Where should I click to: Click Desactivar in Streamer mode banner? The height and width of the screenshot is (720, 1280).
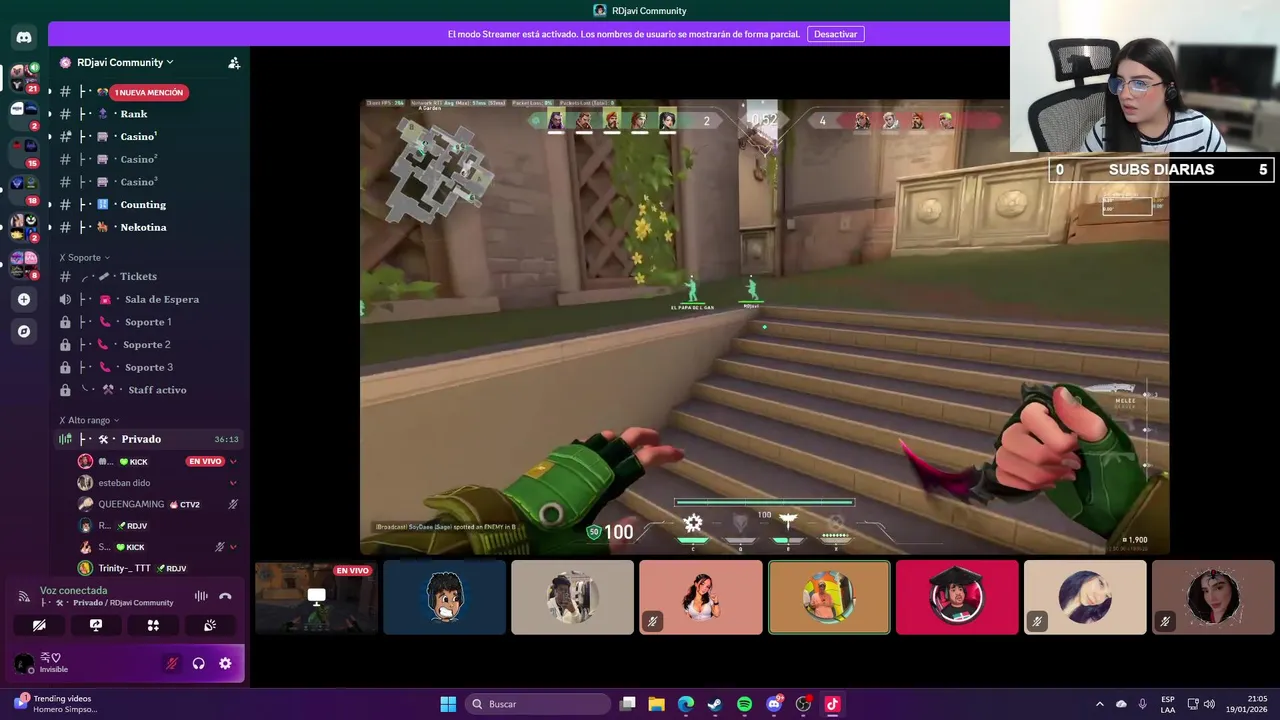836,34
